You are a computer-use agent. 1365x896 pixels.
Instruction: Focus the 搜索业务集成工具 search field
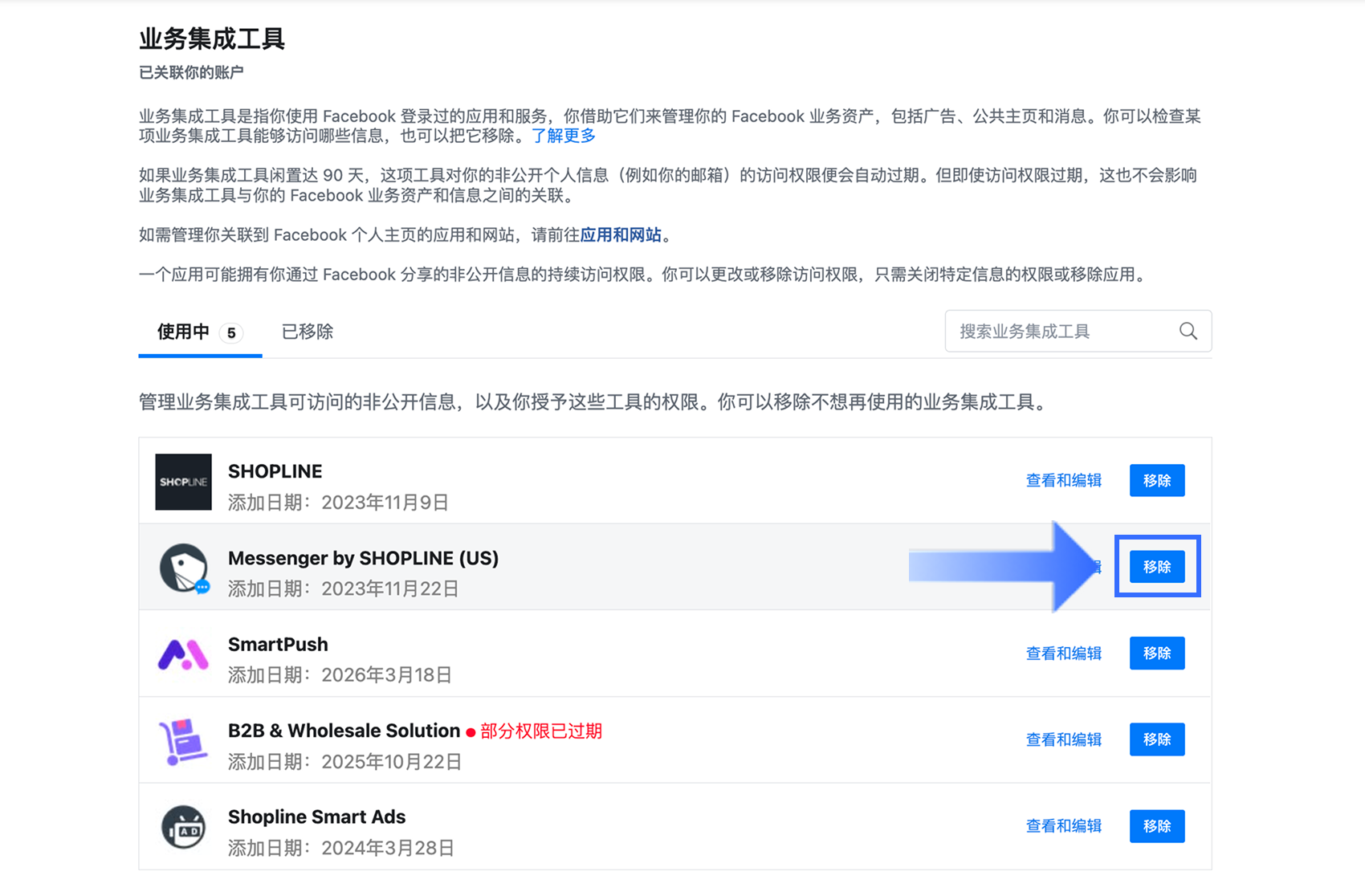[x=1078, y=331]
